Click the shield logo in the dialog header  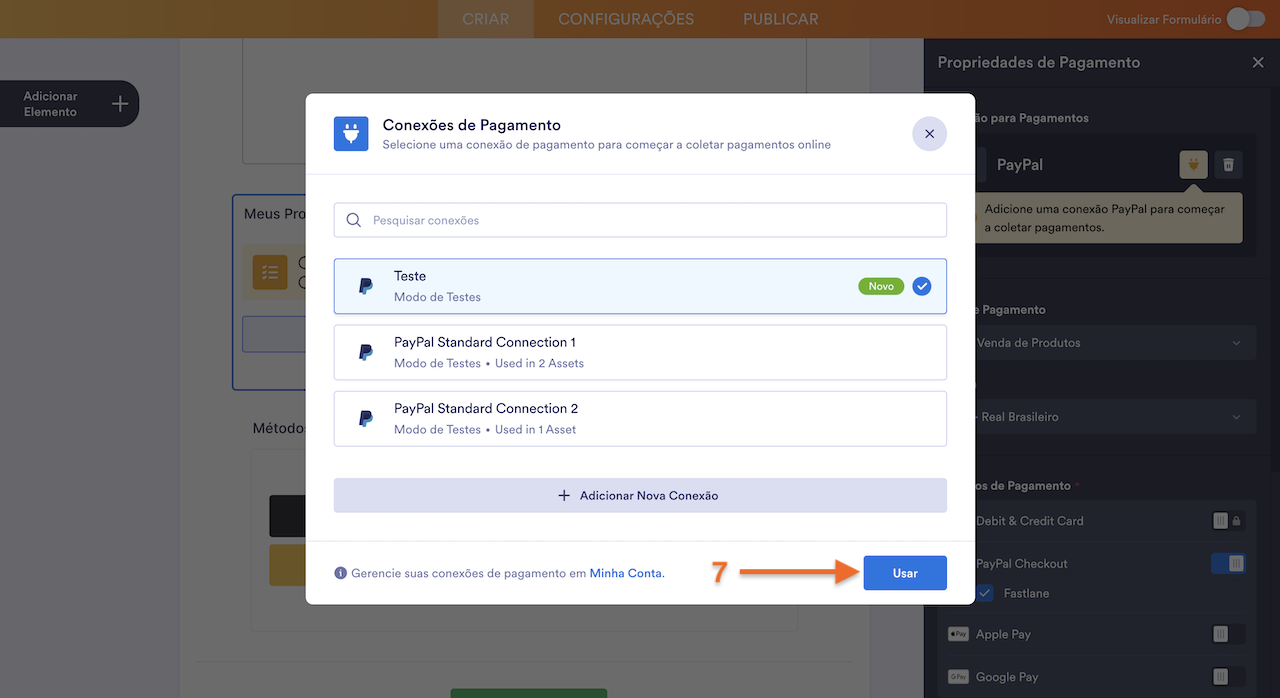click(351, 133)
